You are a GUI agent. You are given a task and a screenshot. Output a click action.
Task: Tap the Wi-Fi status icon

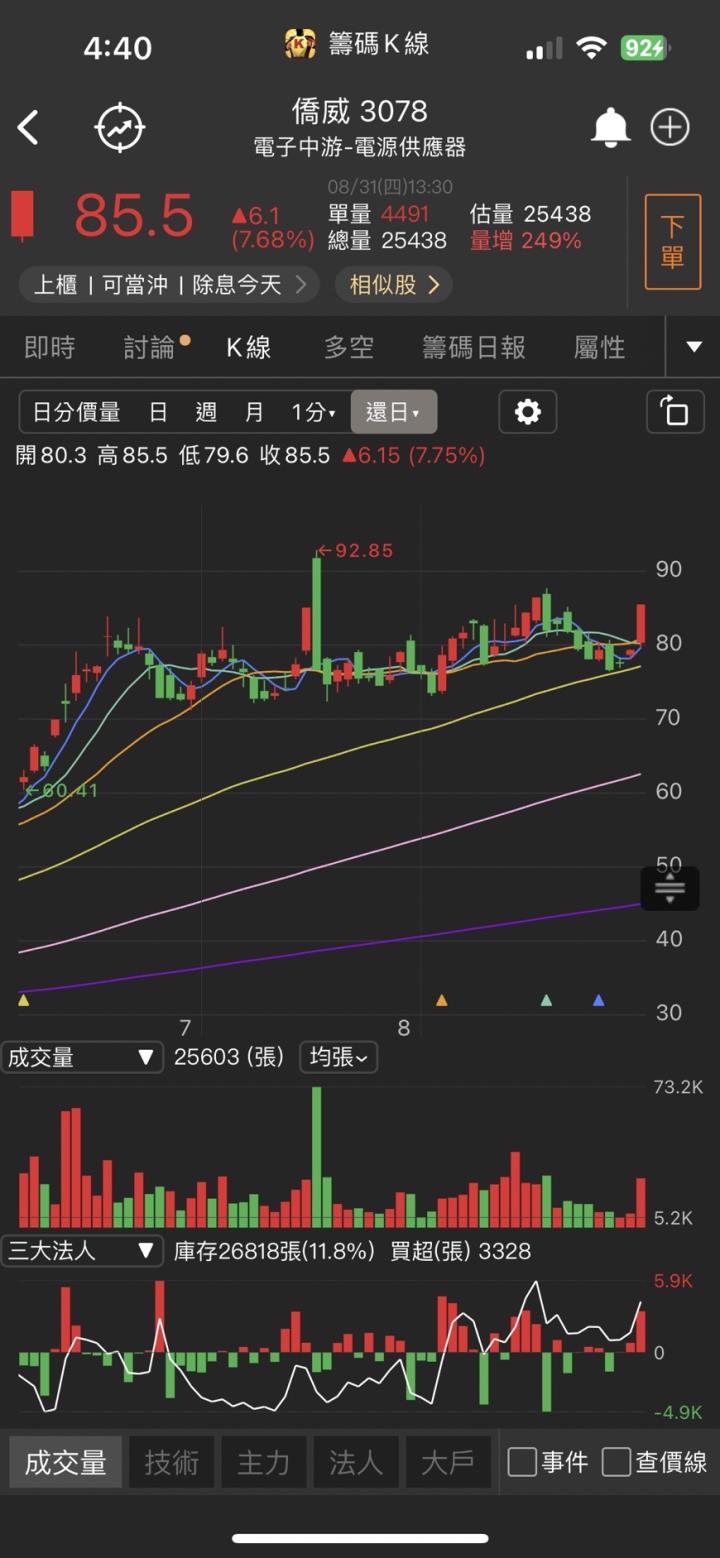coord(592,48)
